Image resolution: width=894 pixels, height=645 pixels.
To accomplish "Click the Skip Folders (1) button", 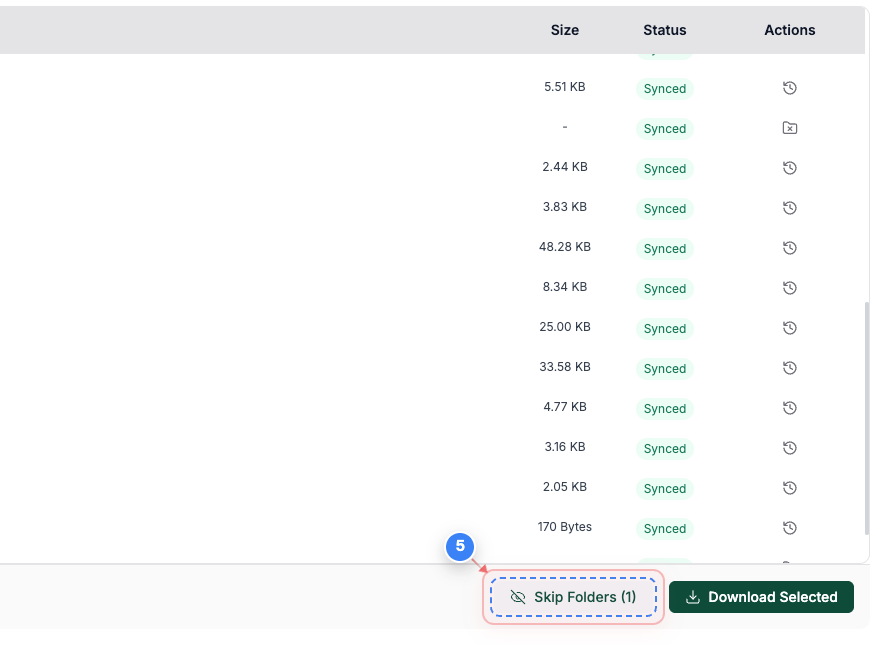I will 573,597.
